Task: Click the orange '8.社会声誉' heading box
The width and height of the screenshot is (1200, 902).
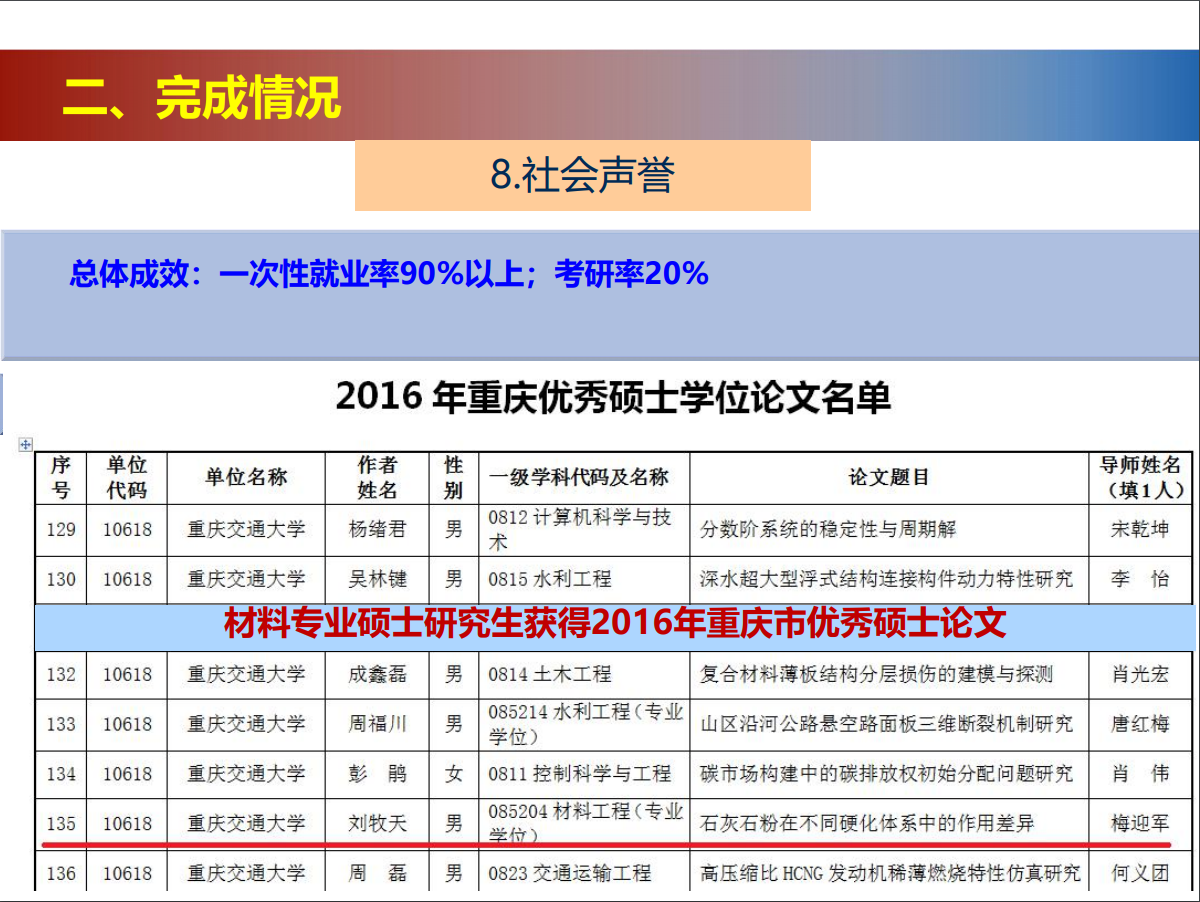Action: pyautogui.click(x=582, y=175)
